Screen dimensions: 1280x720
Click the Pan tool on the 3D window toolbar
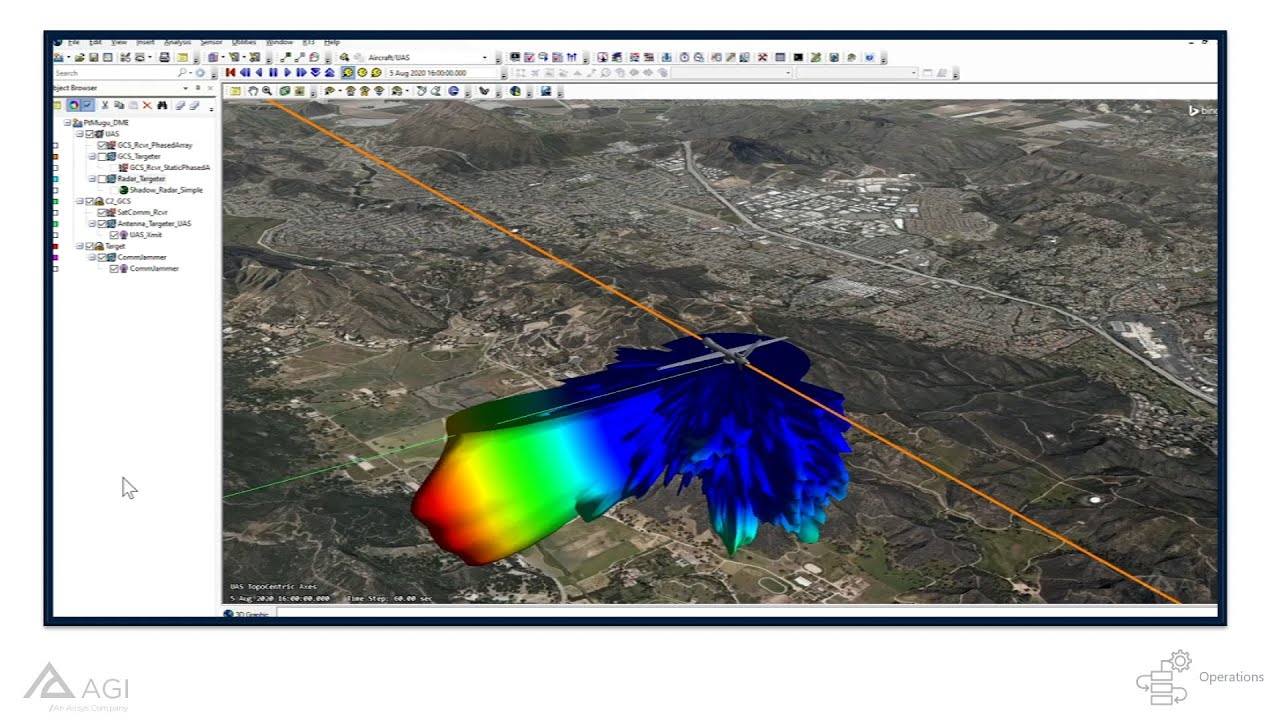252,91
